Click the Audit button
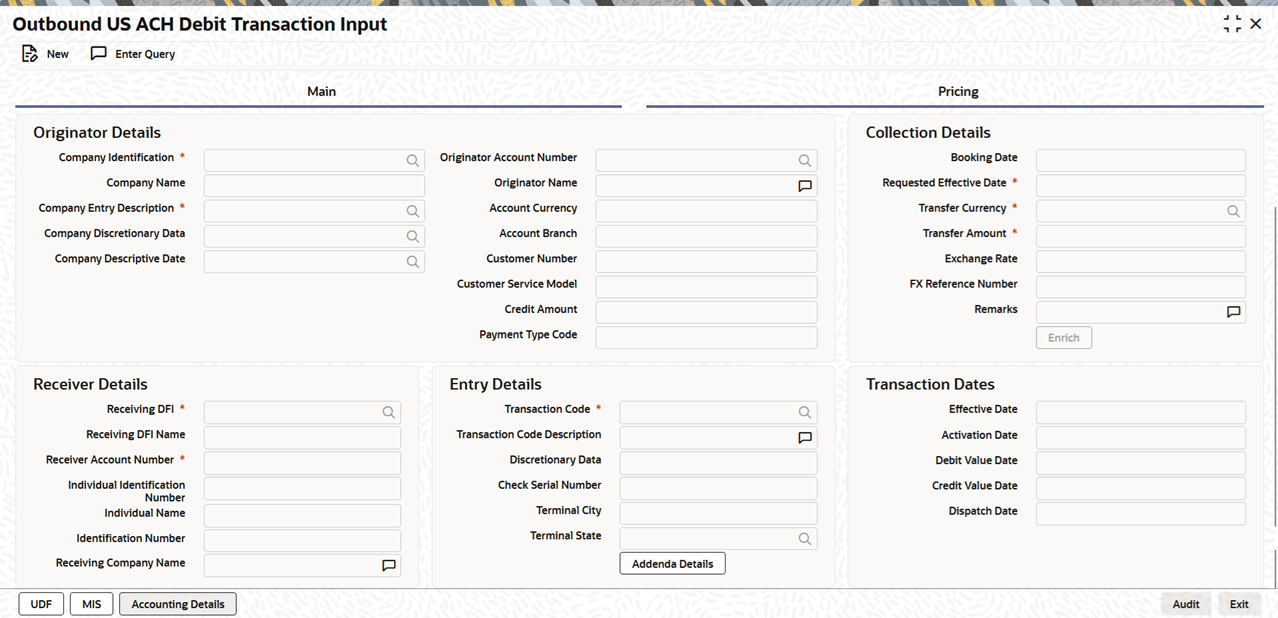 click(1186, 604)
